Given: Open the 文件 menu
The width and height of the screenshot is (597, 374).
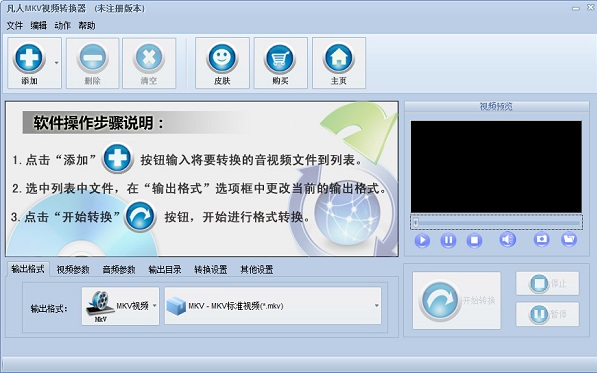Looking at the screenshot, I should (15, 26).
